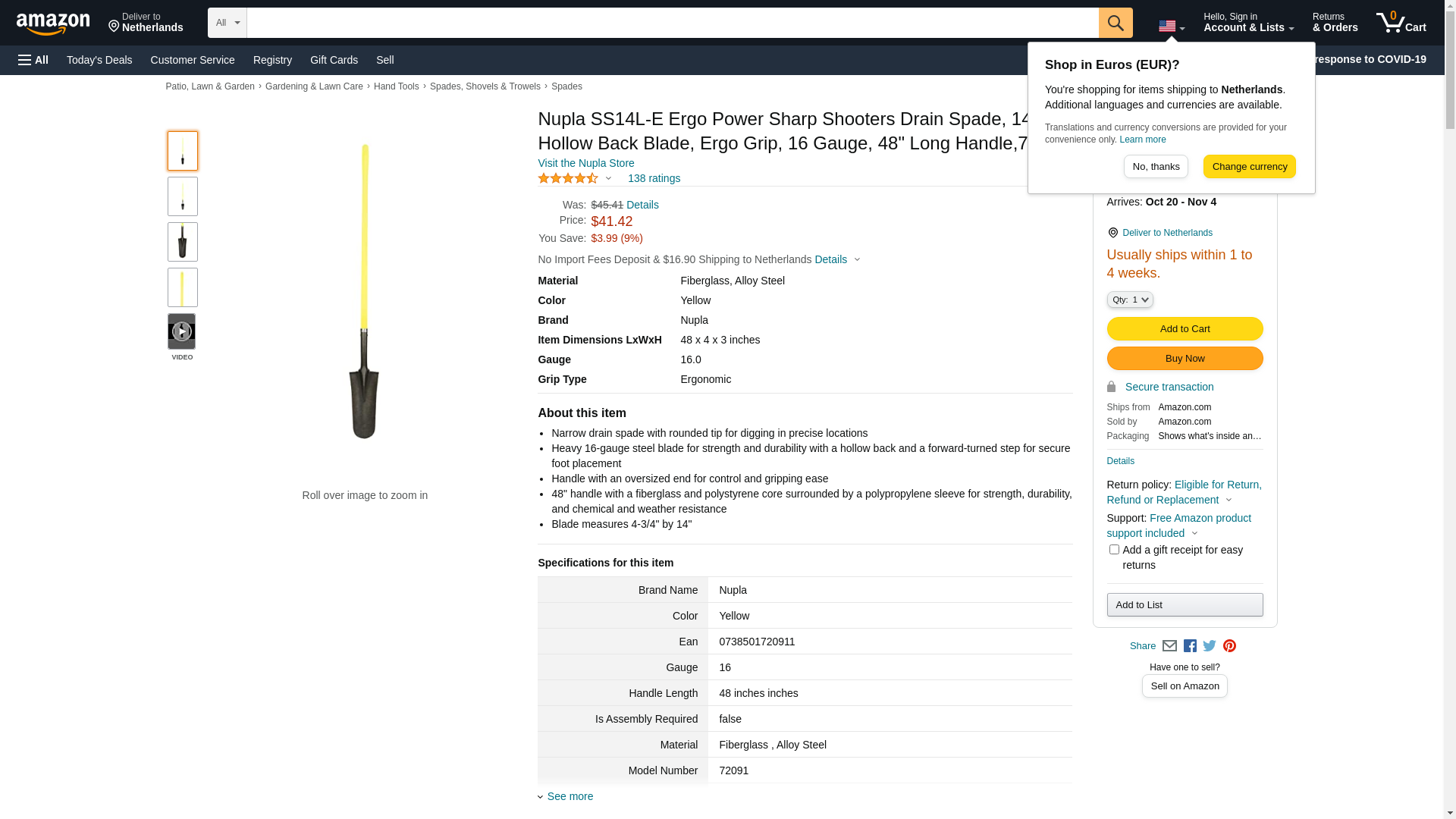
Task: Play the product video thumbnail
Action: 182,332
